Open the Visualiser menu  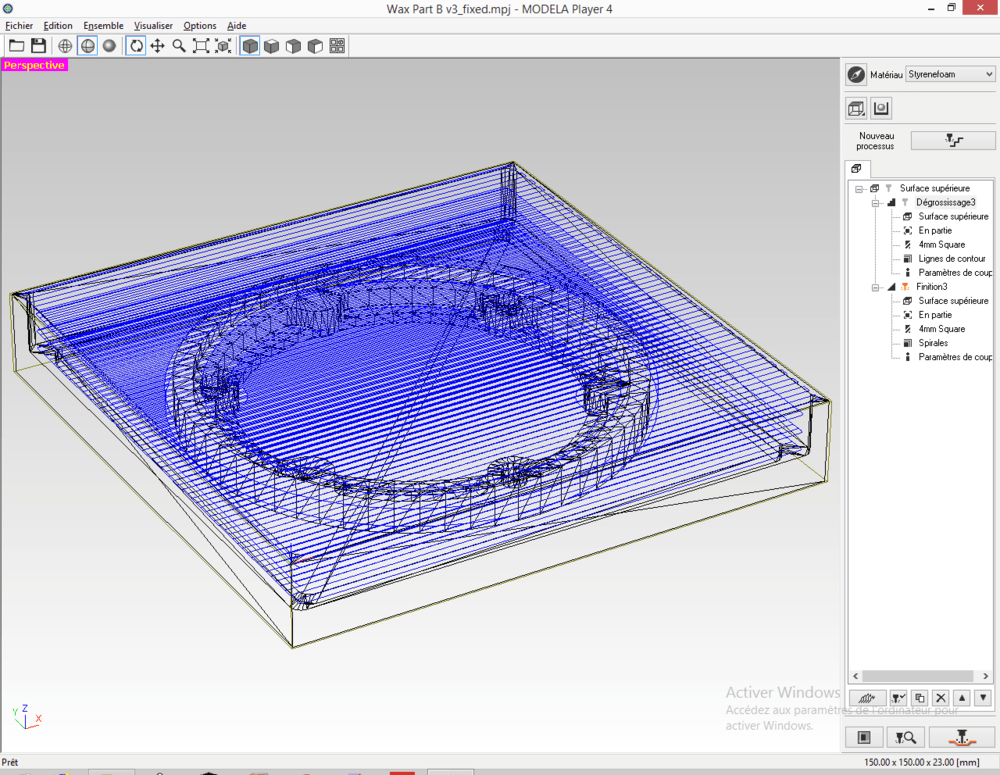pos(153,26)
